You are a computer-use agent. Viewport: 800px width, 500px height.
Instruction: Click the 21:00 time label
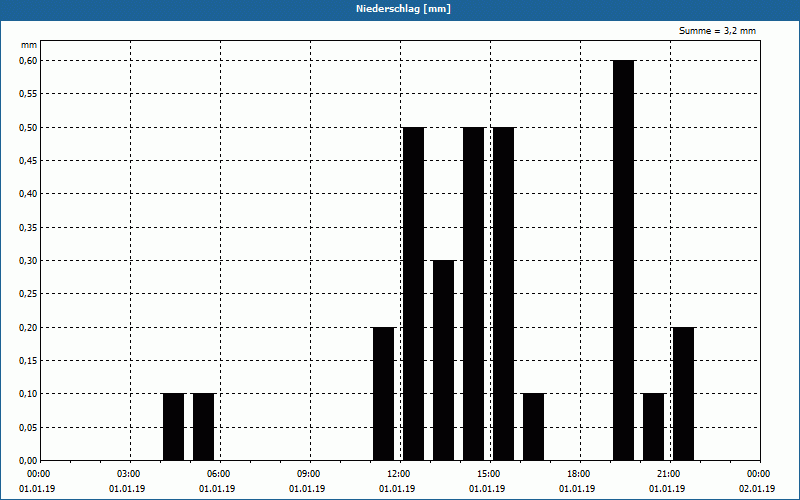668,474
